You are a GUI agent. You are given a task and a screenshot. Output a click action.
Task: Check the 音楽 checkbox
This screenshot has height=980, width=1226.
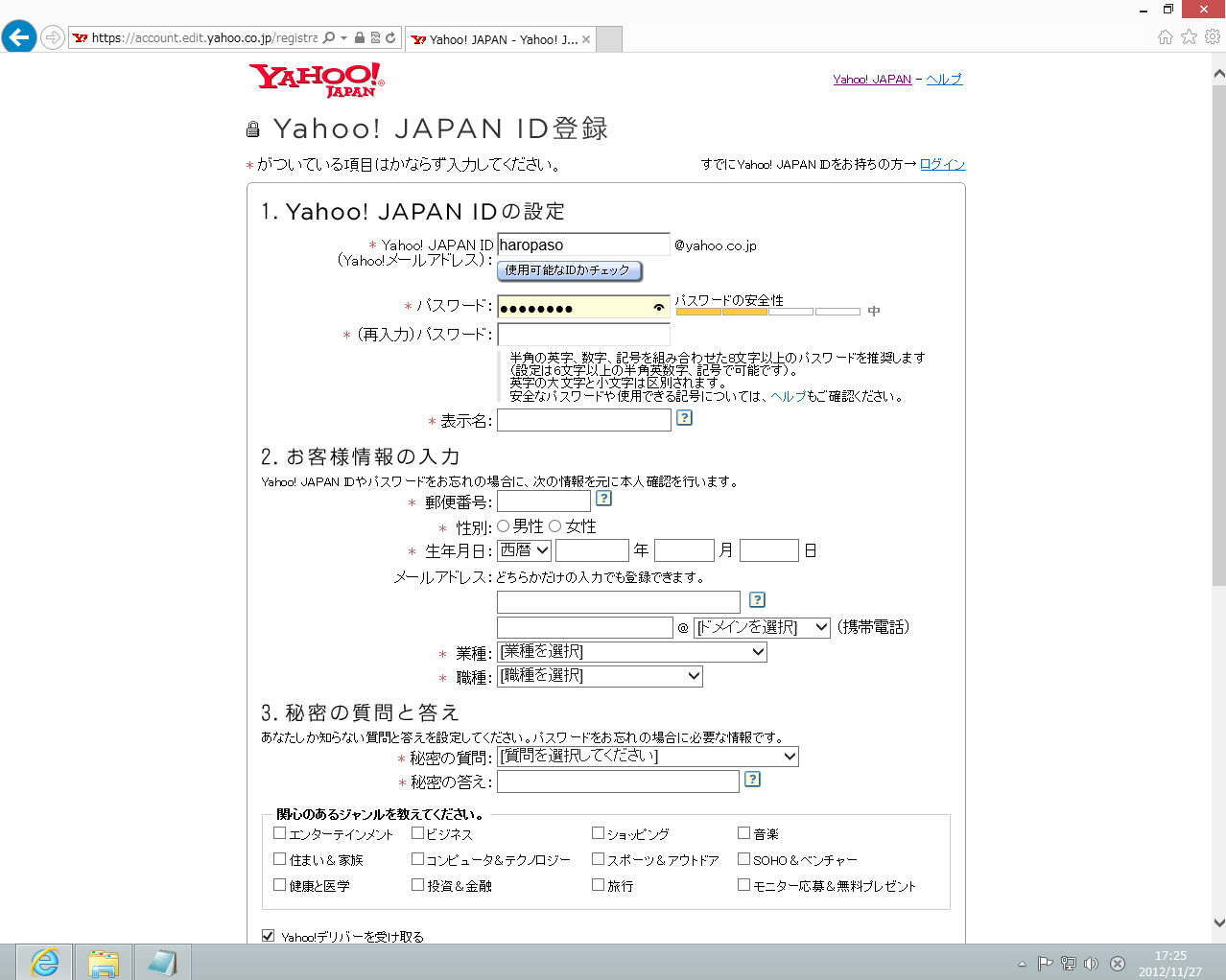(743, 833)
